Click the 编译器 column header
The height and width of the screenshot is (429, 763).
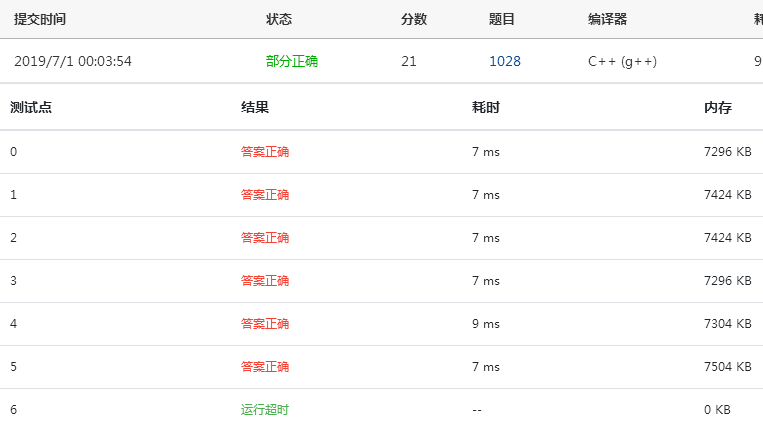pyautogui.click(x=608, y=19)
